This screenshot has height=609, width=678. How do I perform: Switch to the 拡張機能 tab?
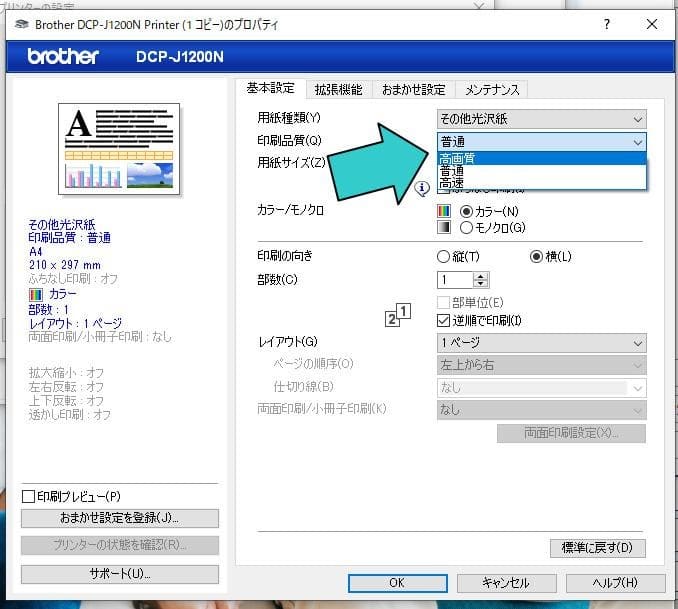coord(339,90)
